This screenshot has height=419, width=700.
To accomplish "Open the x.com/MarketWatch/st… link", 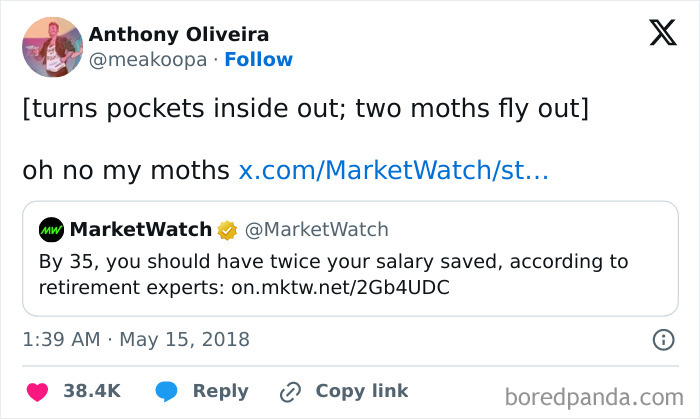I will point(393,170).
